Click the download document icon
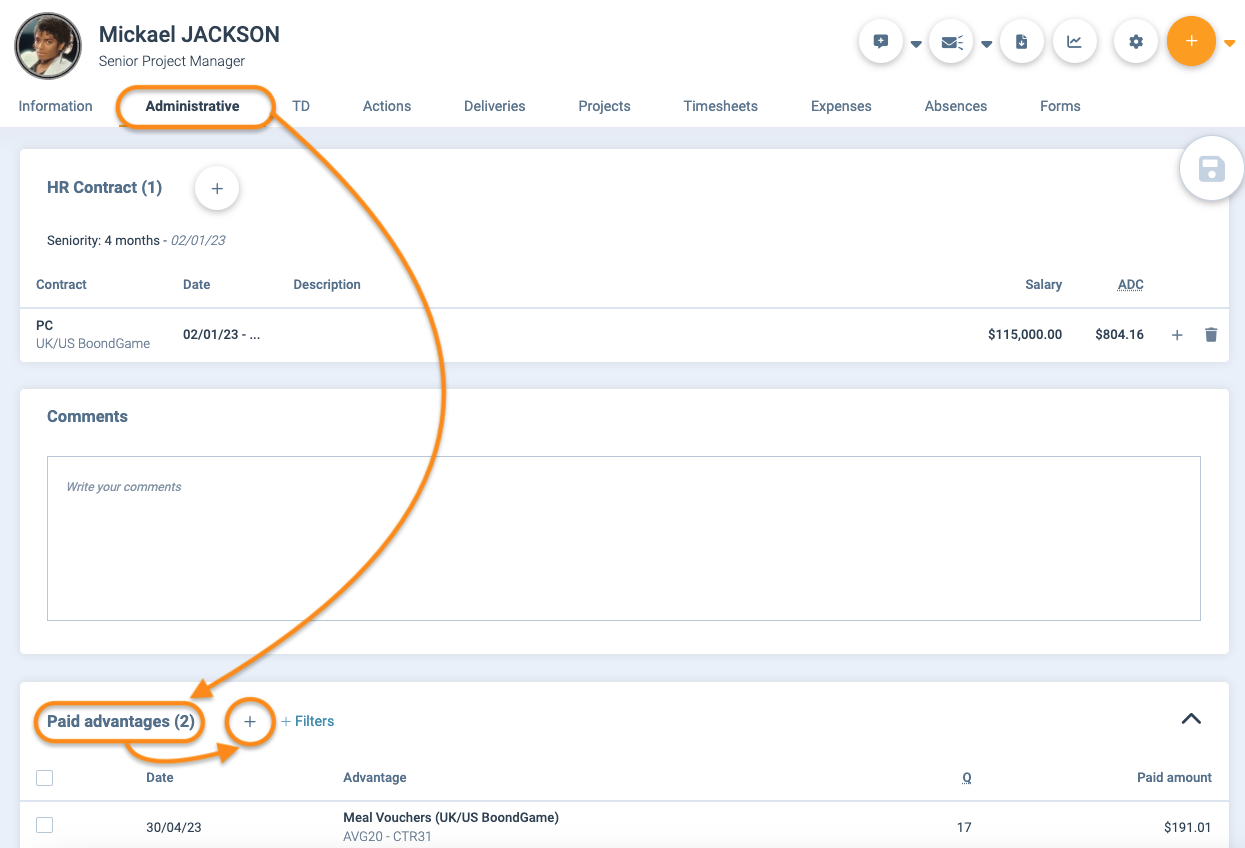Screen dimensions: 1245x848 (x=1021, y=42)
